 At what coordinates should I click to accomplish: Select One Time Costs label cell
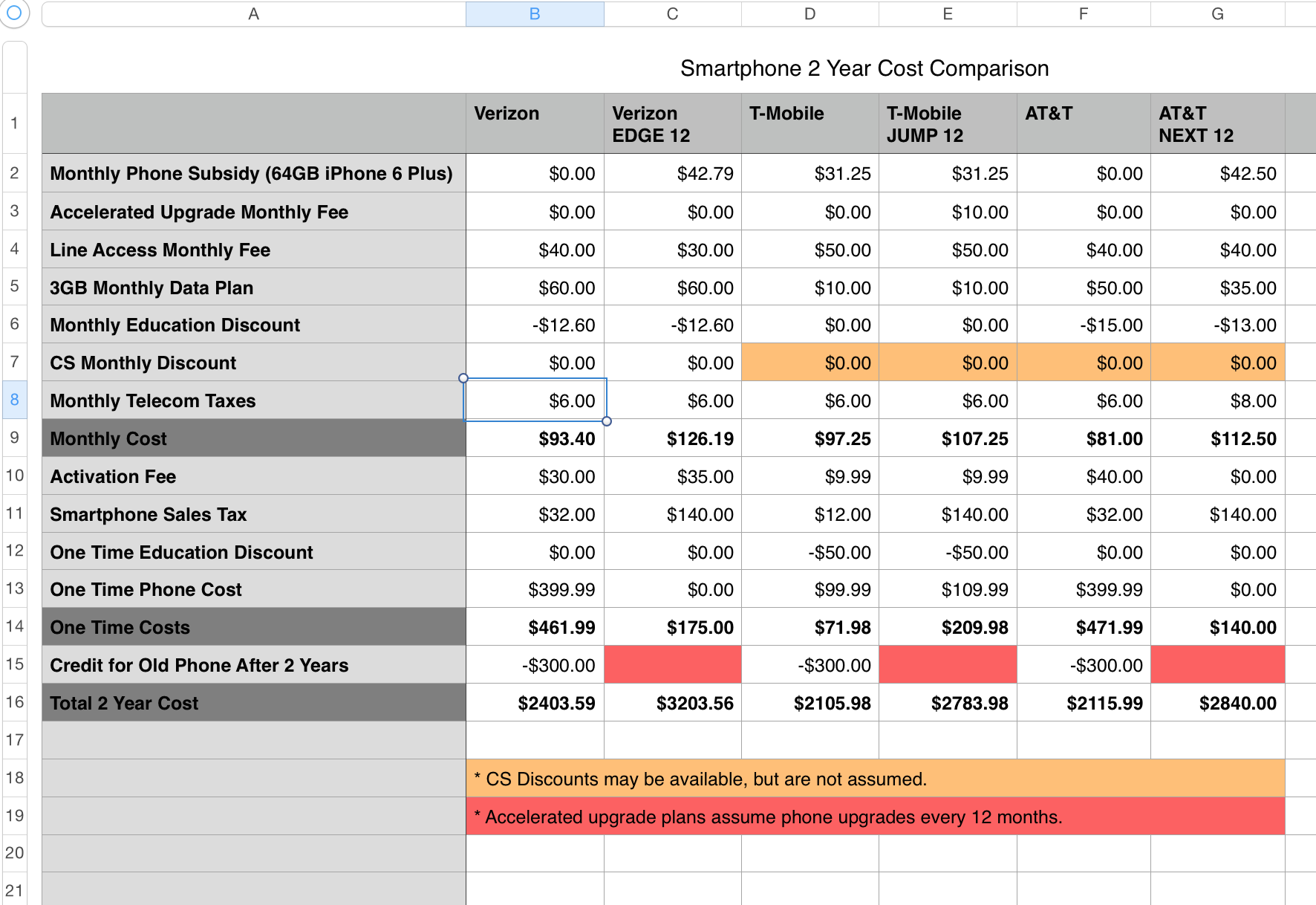click(x=254, y=627)
